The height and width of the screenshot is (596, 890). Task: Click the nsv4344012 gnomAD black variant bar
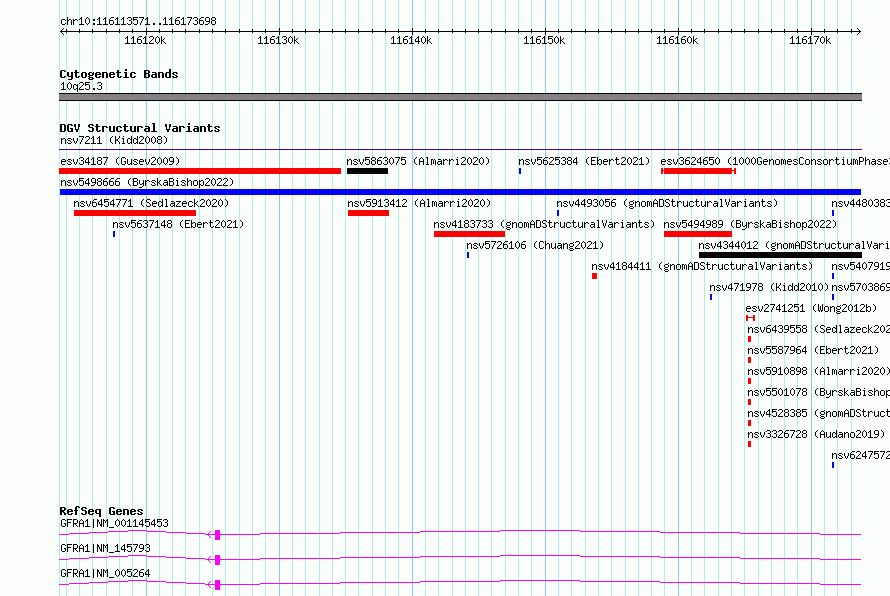pyautogui.click(x=780, y=255)
